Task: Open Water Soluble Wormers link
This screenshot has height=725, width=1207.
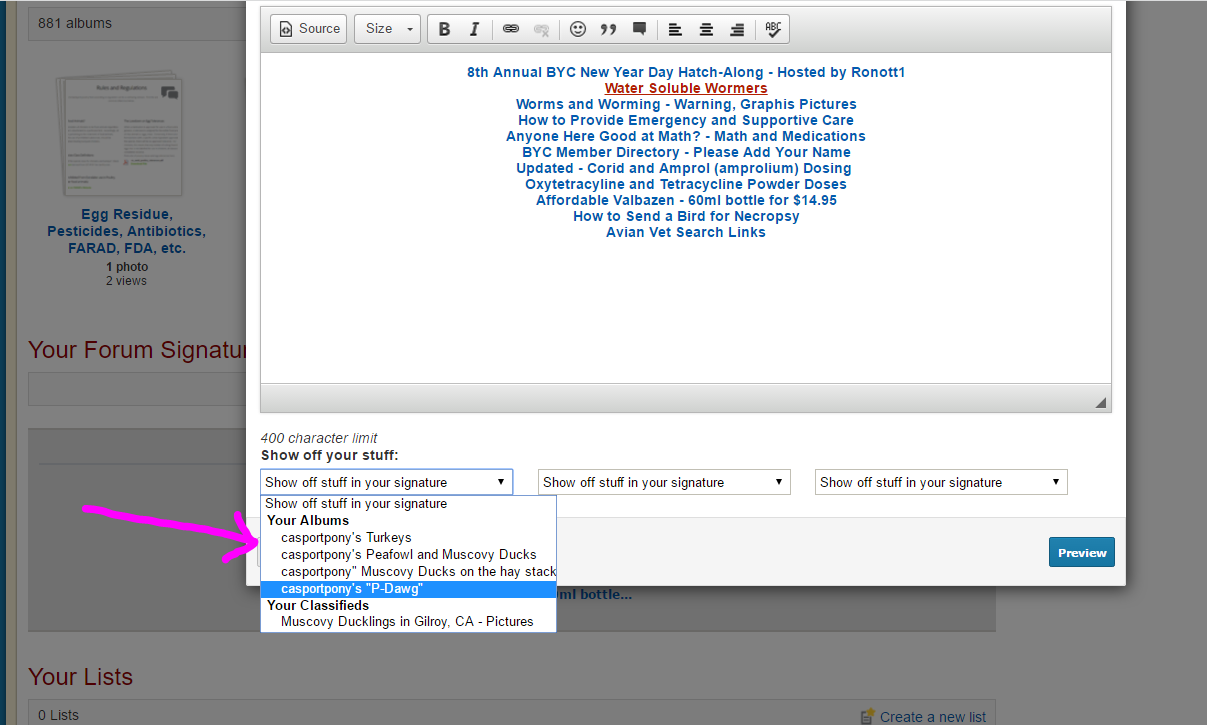Action: click(x=686, y=88)
